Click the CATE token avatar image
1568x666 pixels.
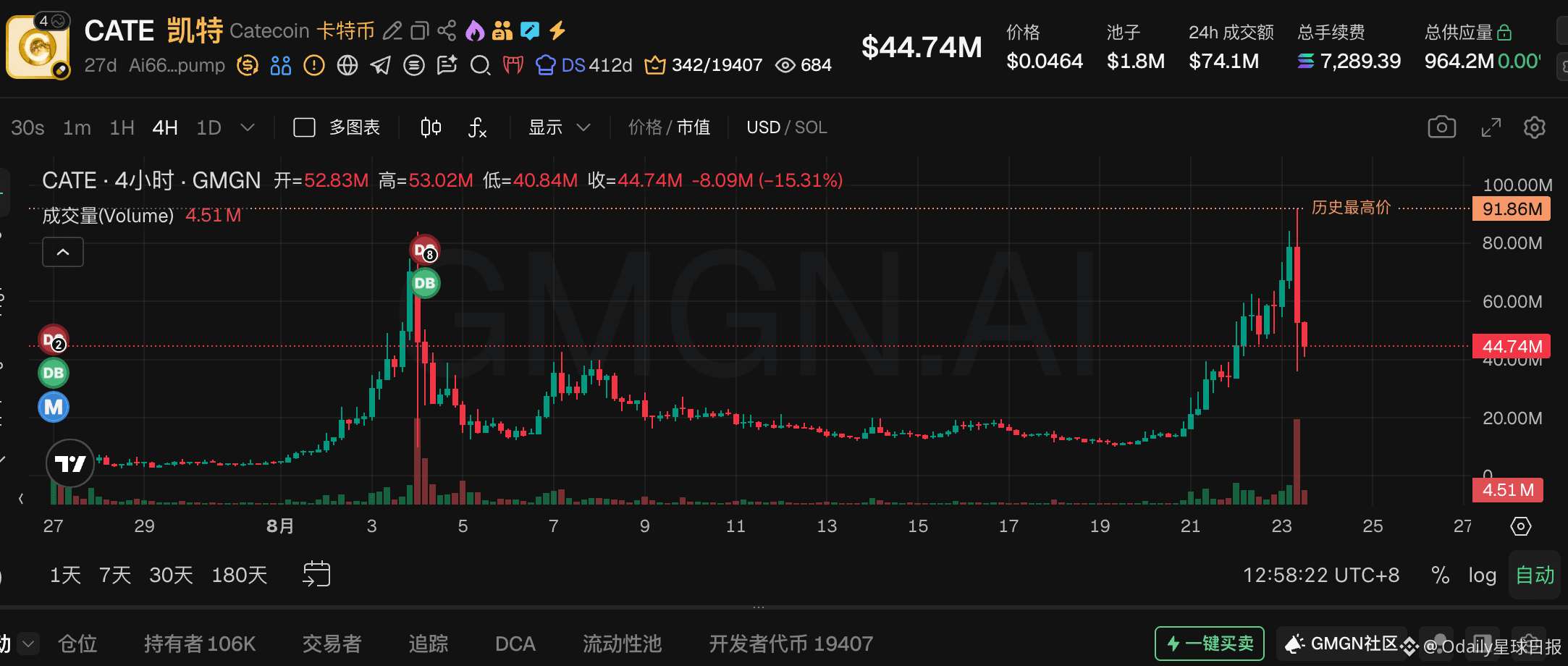(38, 47)
